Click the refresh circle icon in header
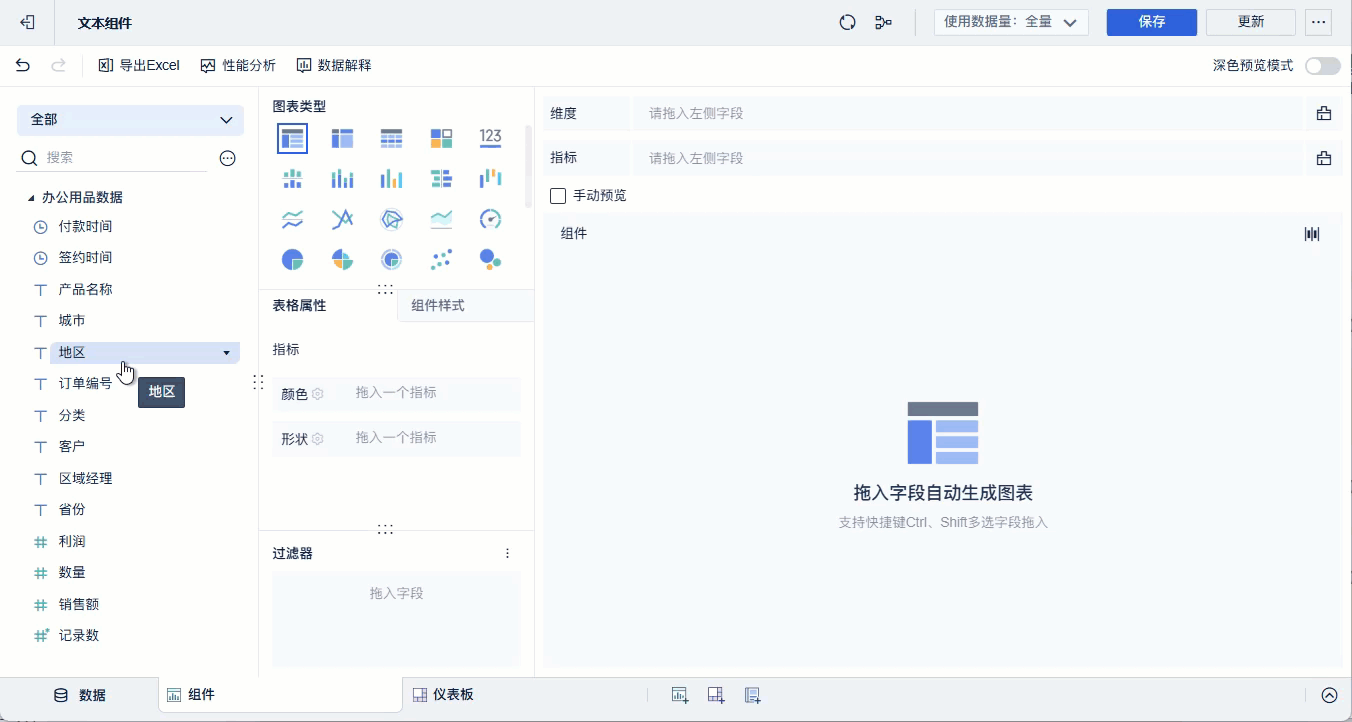Screen dimensions: 1352x722 848,22
